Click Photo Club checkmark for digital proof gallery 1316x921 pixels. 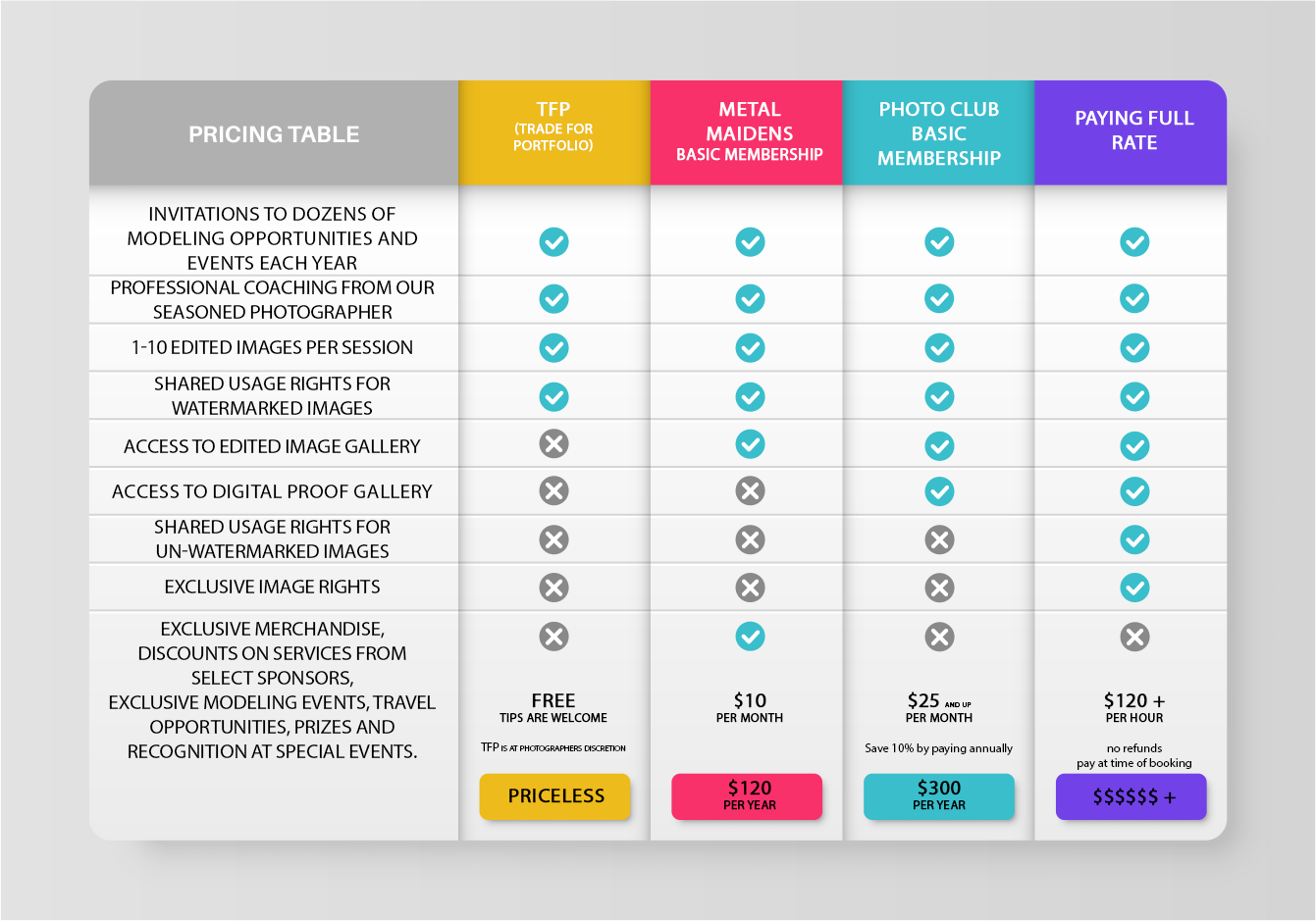(x=939, y=490)
